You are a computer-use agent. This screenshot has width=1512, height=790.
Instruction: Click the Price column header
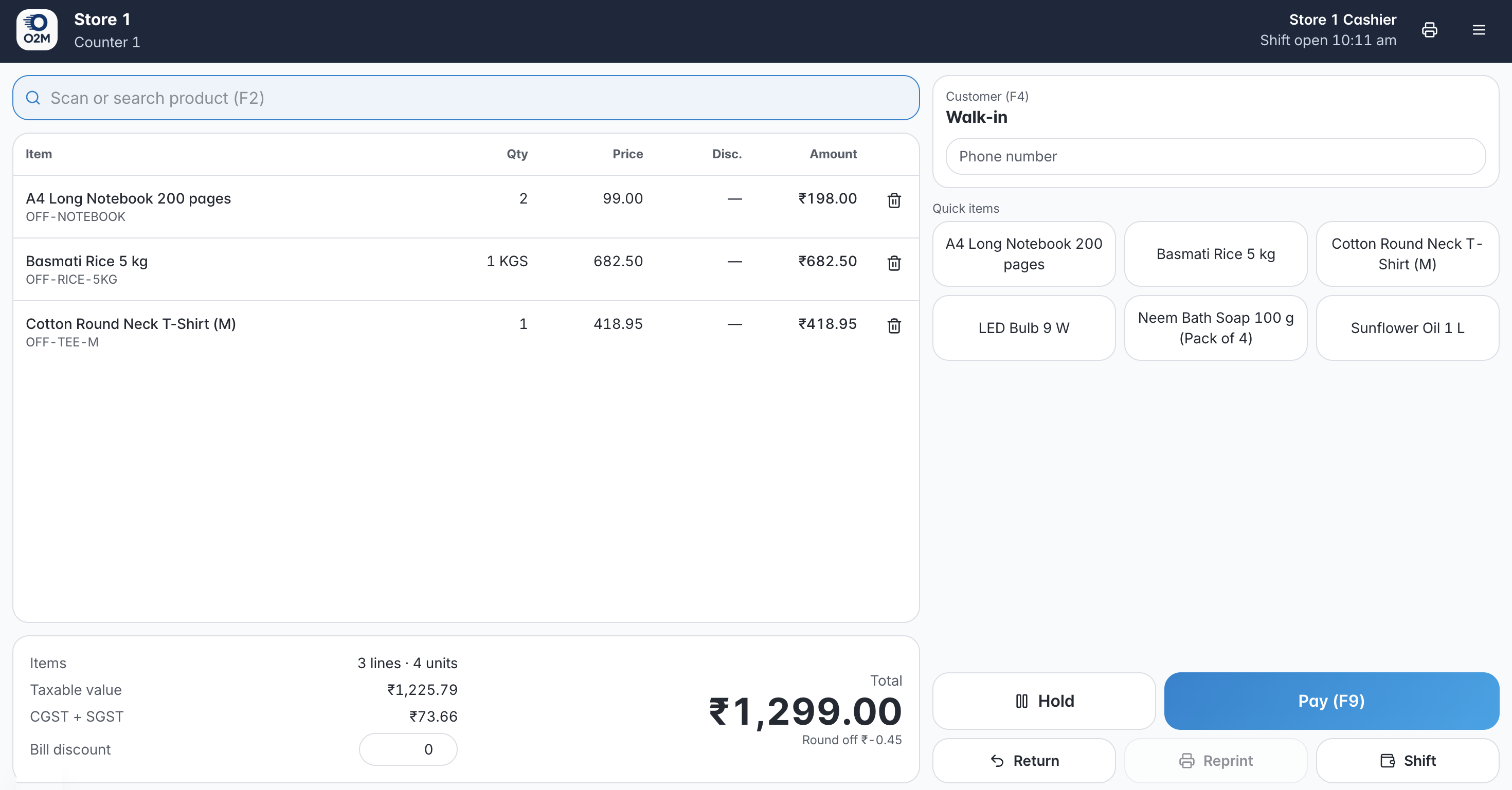tap(627, 154)
